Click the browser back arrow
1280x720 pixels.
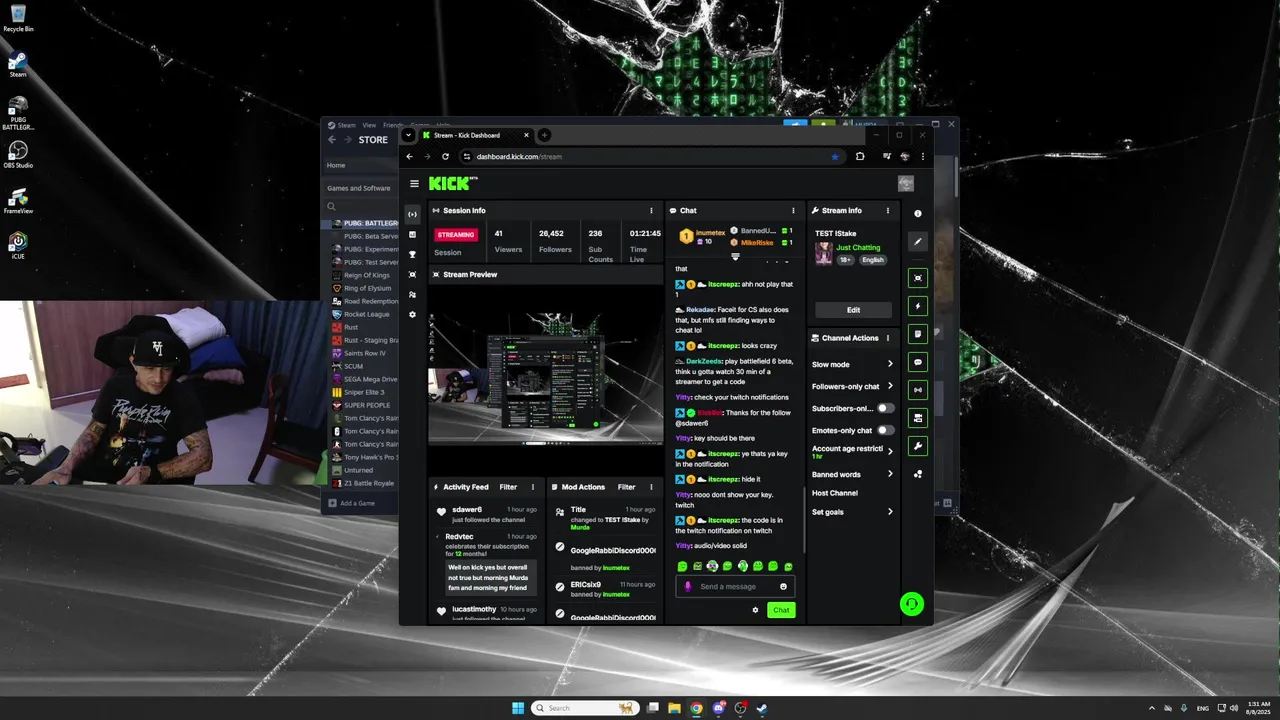pos(409,156)
